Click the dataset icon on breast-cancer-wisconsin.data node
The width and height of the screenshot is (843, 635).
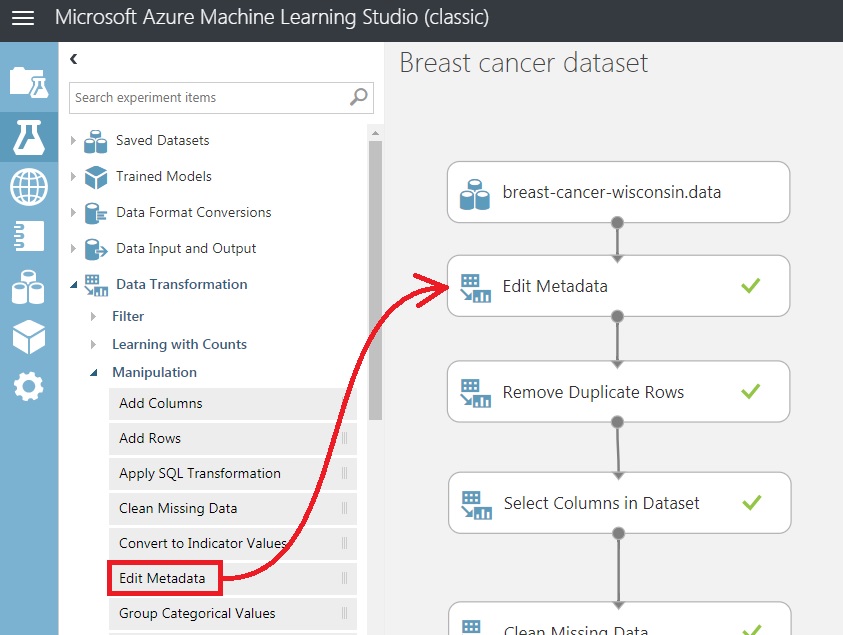[x=475, y=194]
